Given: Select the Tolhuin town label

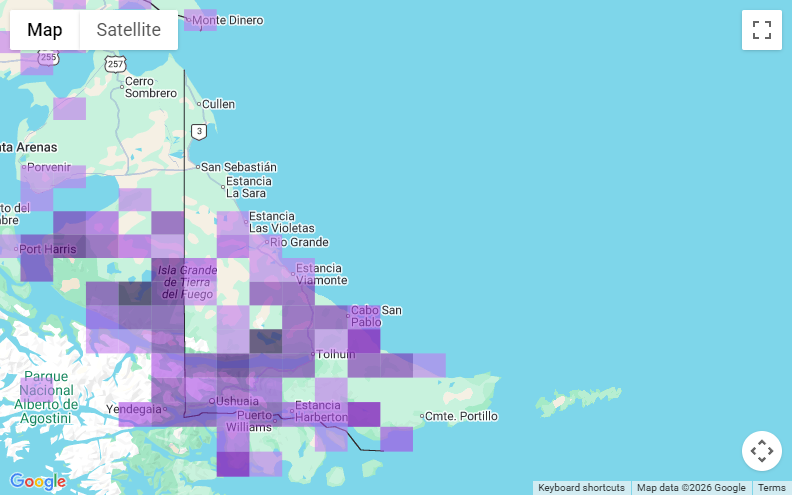Looking at the screenshot, I should point(336,354).
